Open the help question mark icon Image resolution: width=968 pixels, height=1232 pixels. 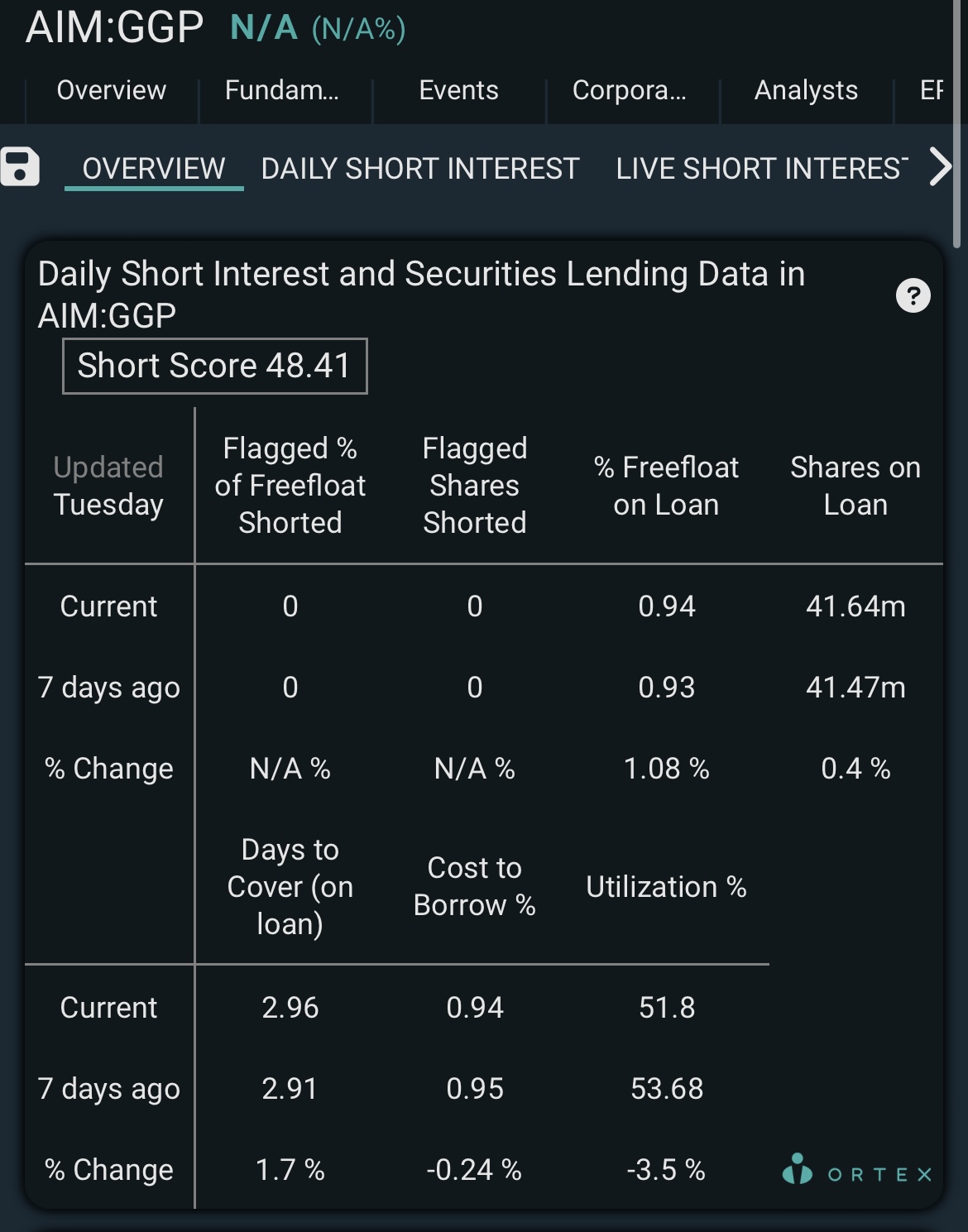(913, 295)
